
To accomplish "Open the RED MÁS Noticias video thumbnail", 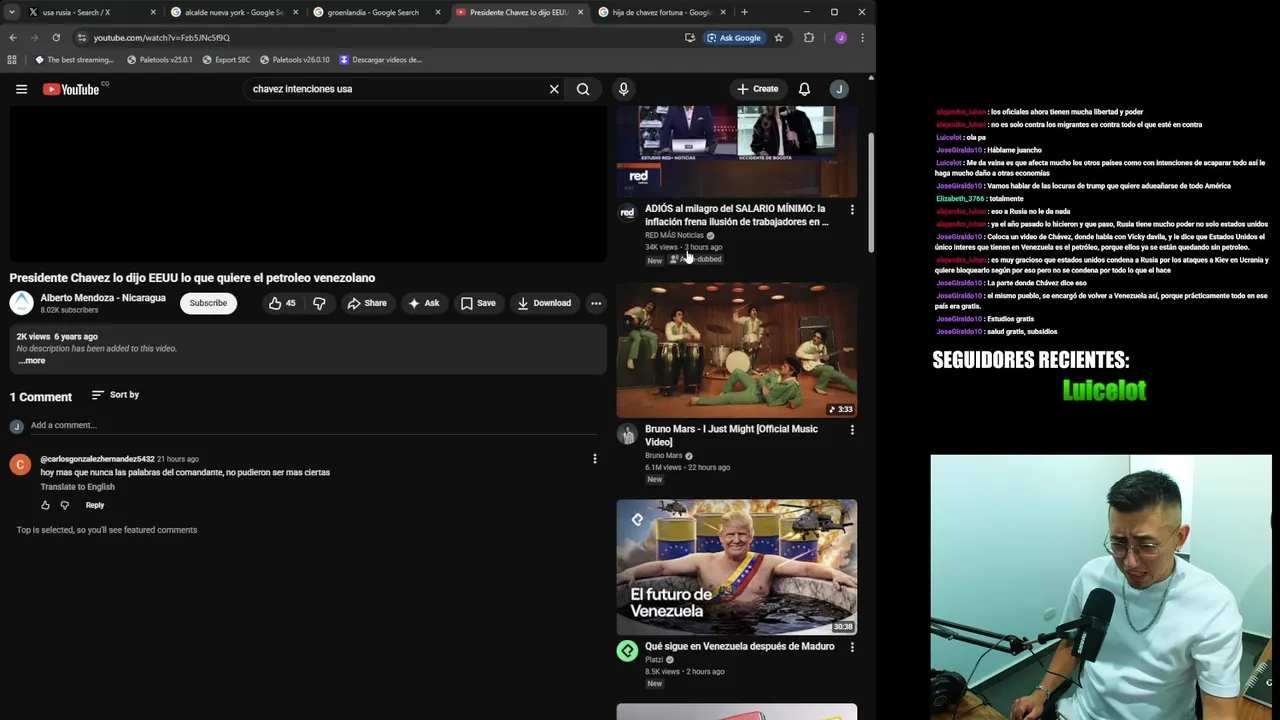I will click(737, 152).
